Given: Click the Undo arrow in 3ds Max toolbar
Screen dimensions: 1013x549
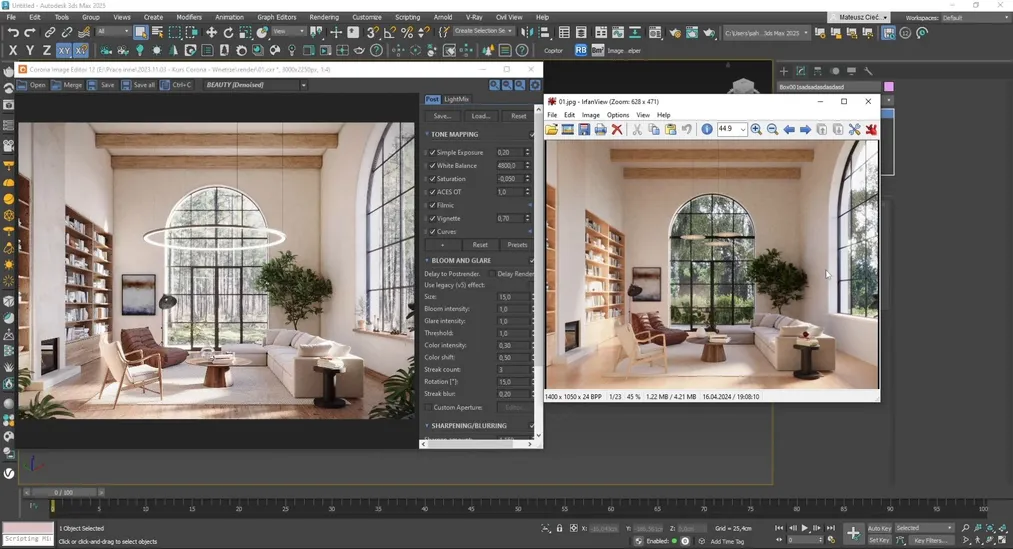Looking at the screenshot, I should pyautogui.click(x=13, y=33).
